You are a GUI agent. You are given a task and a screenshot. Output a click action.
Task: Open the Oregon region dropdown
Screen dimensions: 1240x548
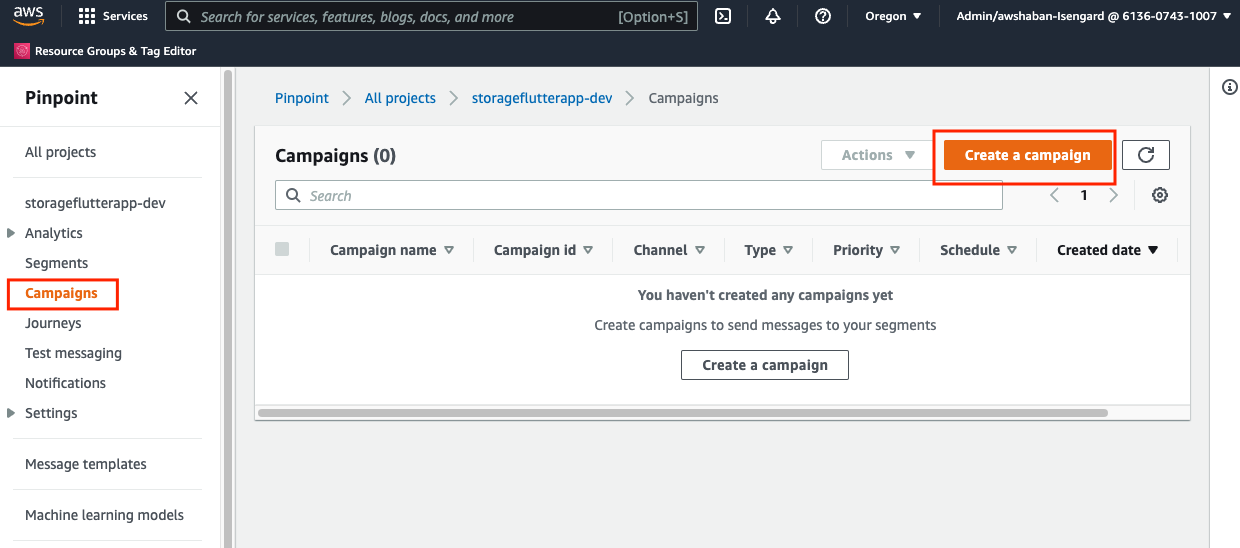coord(893,16)
